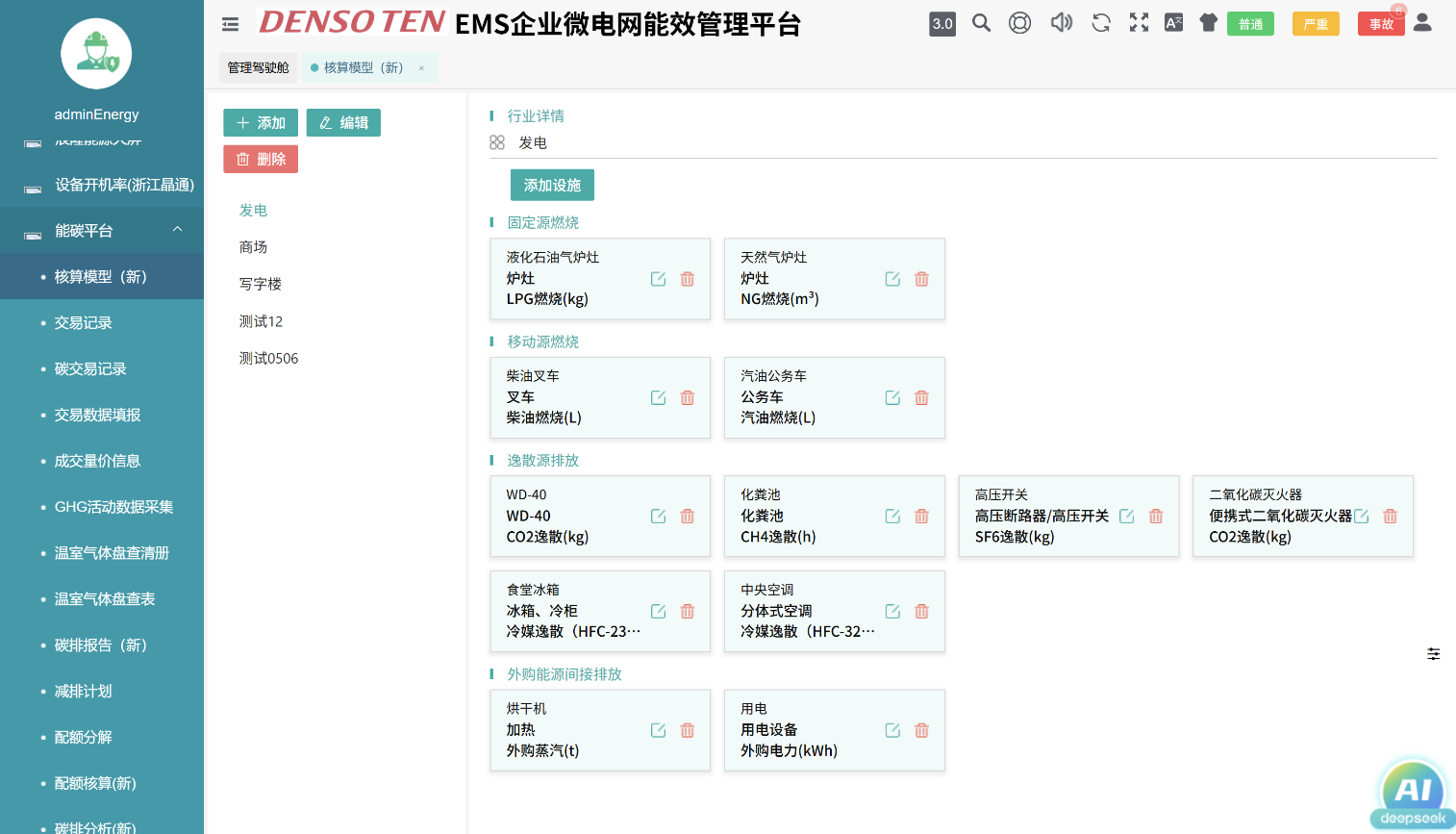Open theme skin shirt icon

pos(1208,23)
